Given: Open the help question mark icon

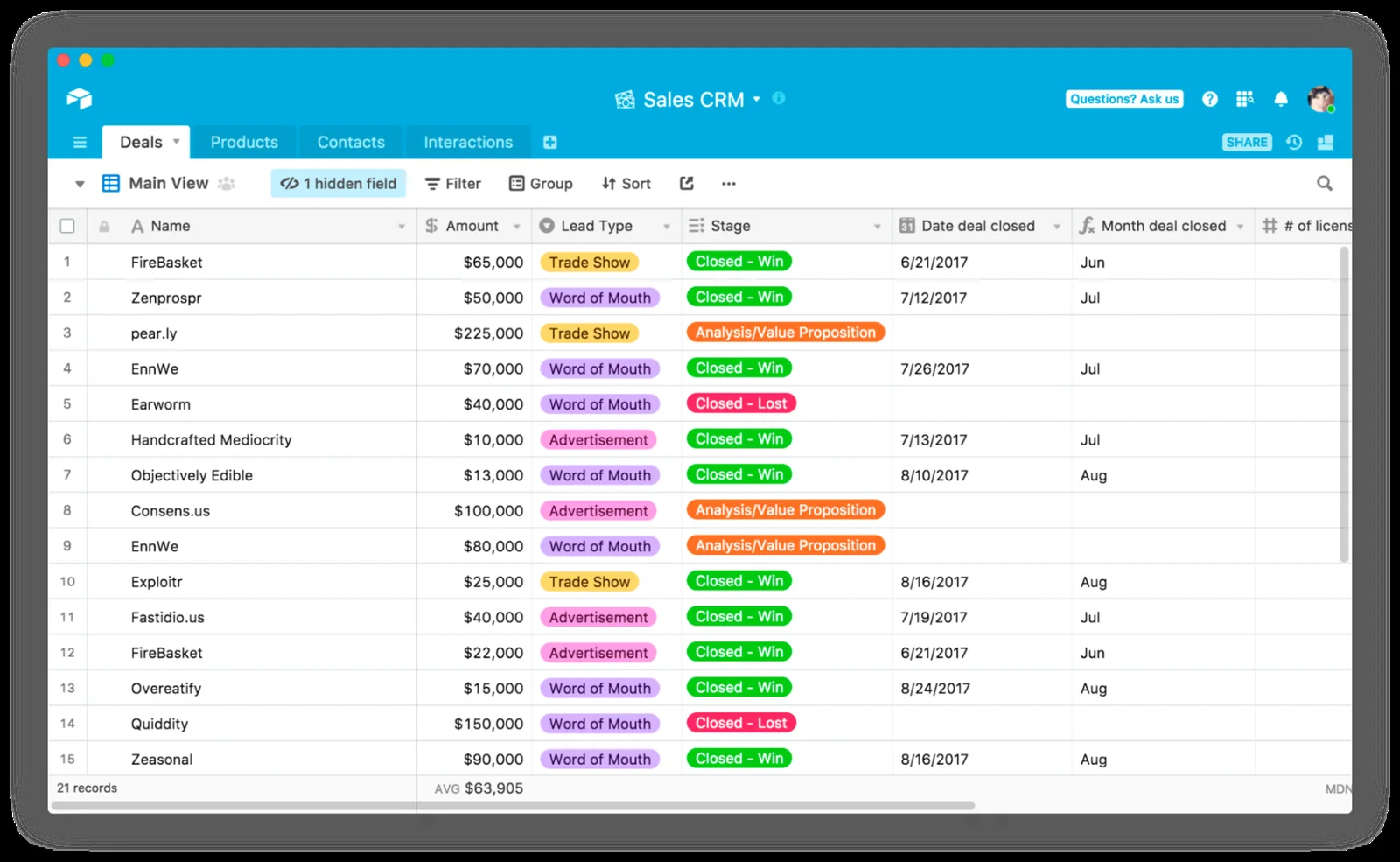Looking at the screenshot, I should 1210,99.
